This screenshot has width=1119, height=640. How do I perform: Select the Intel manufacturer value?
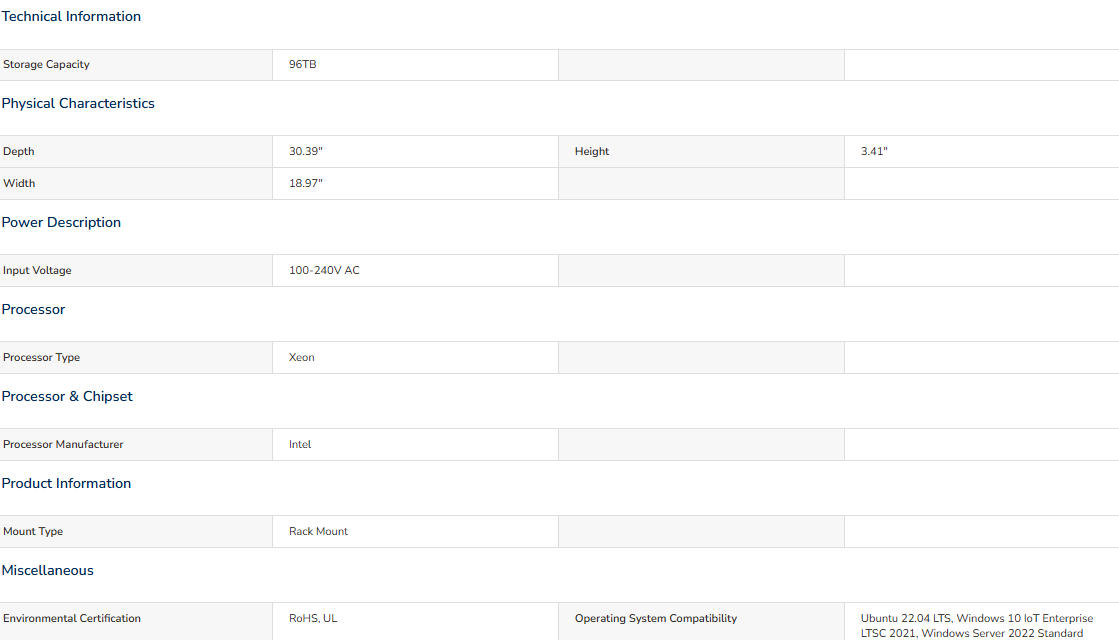[x=300, y=445]
